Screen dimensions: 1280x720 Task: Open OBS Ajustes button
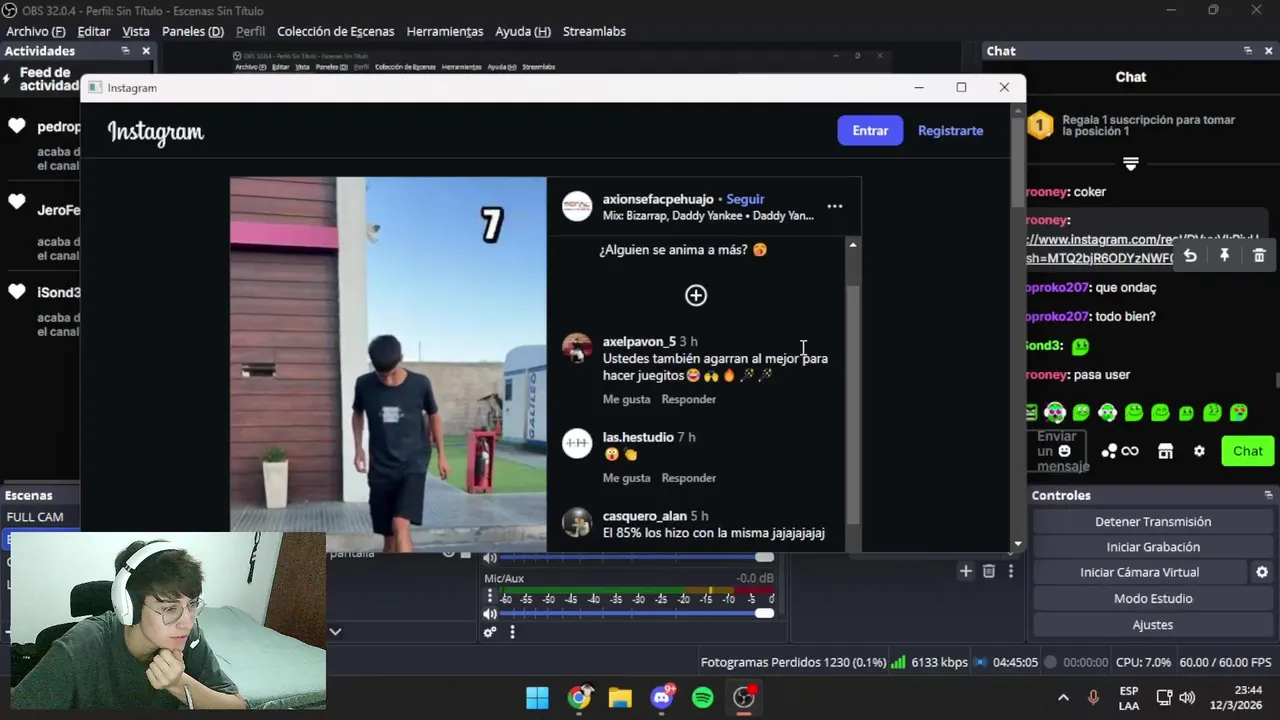[1153, 624]
